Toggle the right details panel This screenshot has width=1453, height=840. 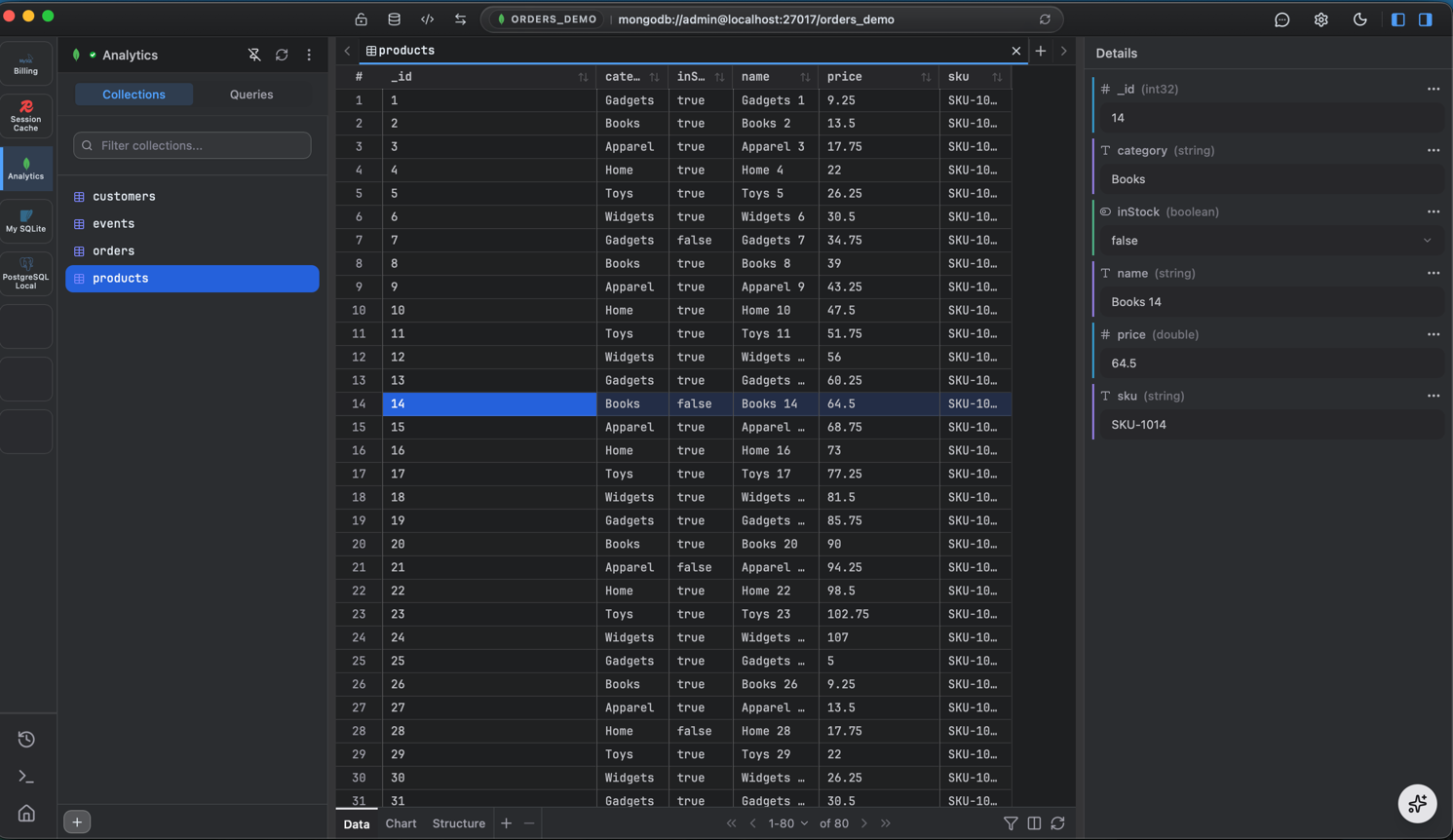click(1426, 19)
